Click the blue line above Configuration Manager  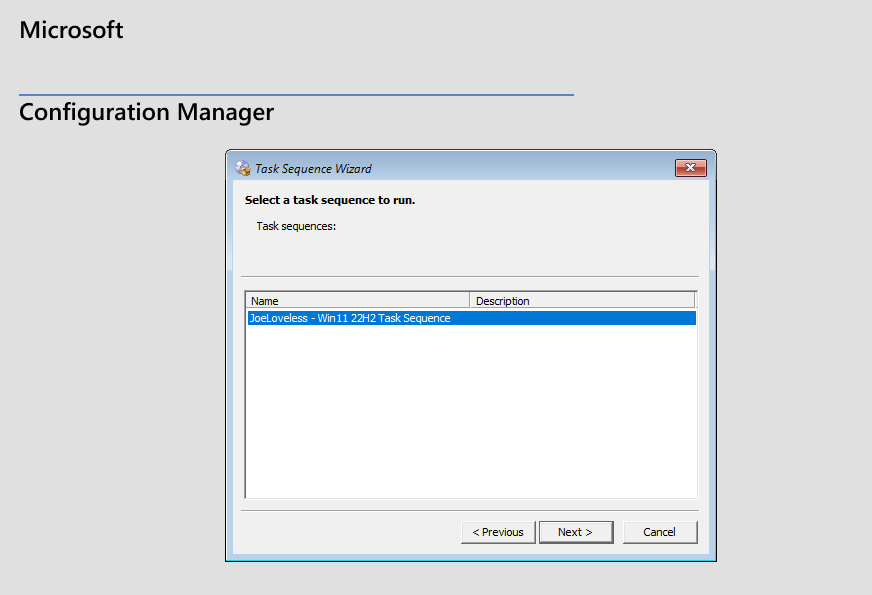pyautogui.click(x=296, y=95)
